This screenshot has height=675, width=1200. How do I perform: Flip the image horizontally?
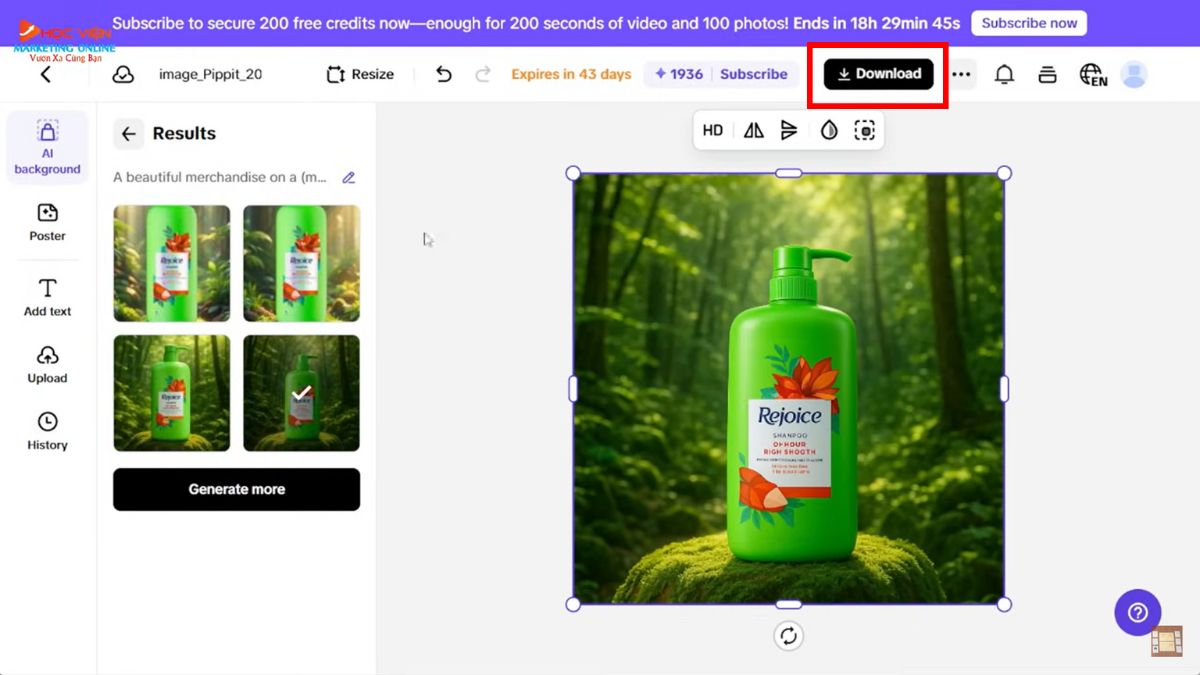(x=753, y=130)
